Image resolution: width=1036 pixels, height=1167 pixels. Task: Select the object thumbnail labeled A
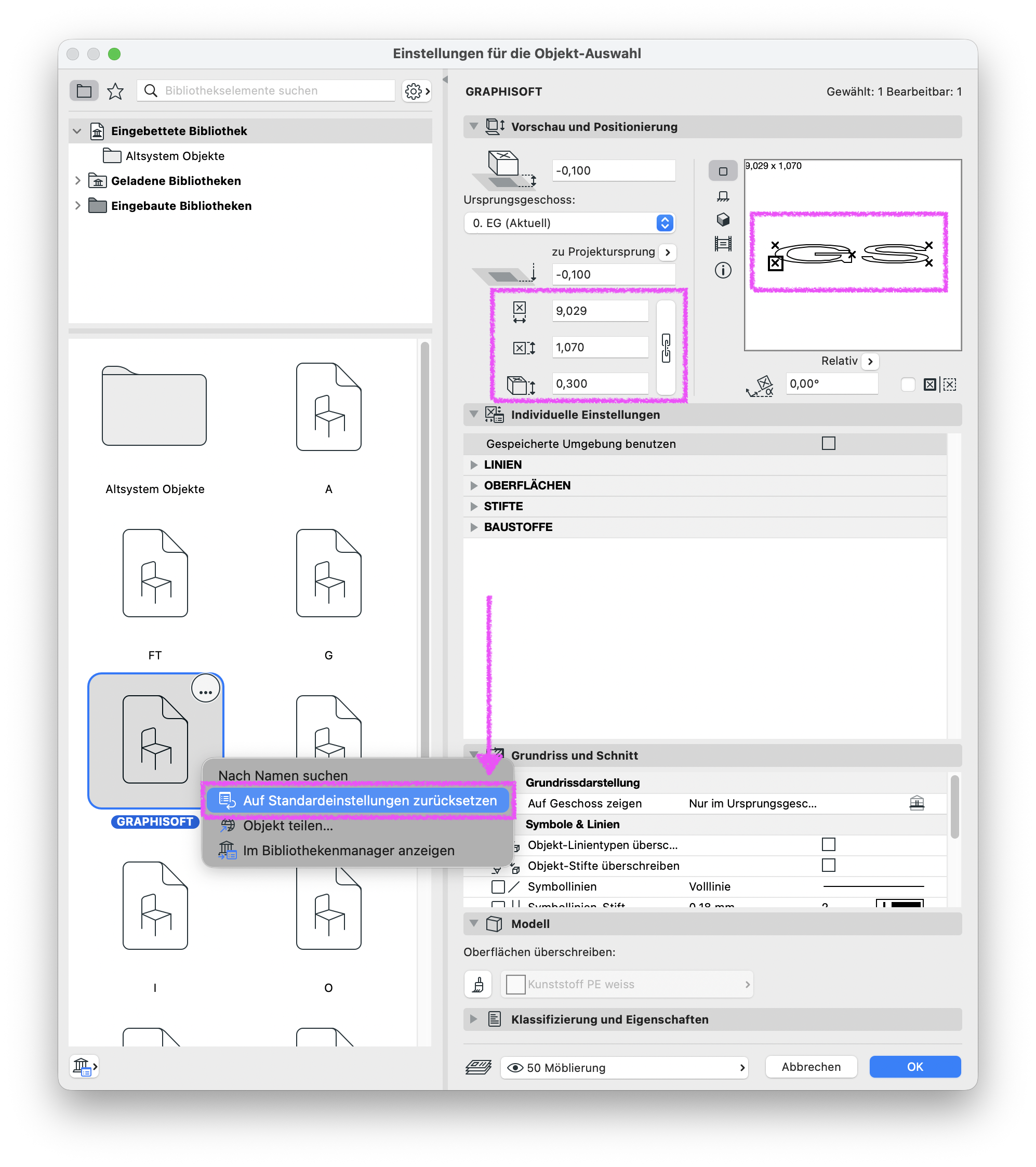click(328, 406)
